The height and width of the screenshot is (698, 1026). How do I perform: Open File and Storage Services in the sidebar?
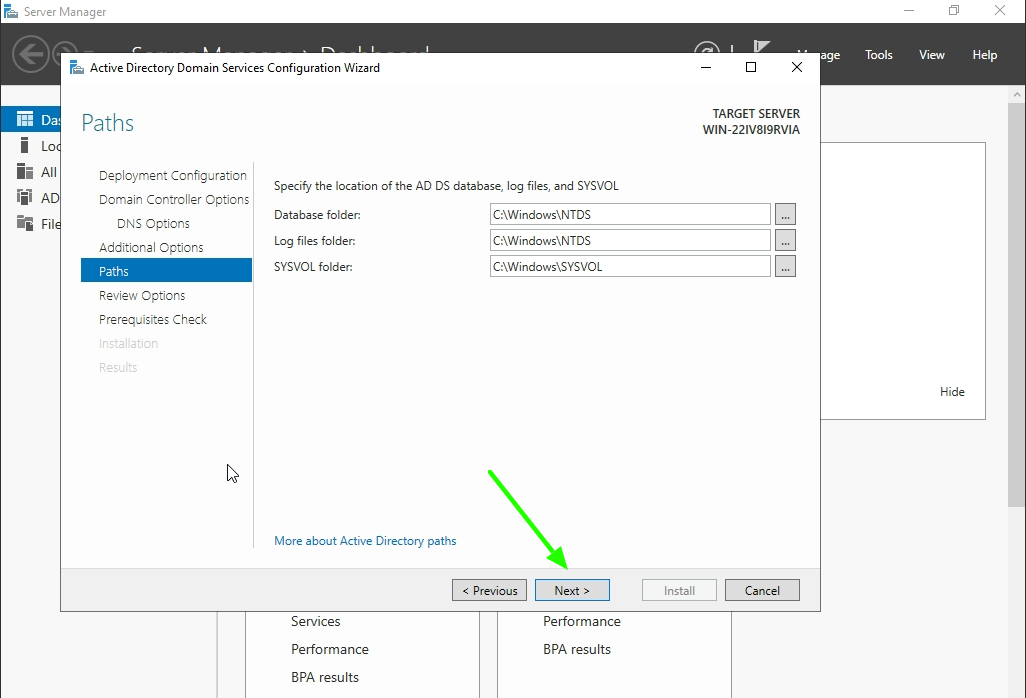pos(40,223)
